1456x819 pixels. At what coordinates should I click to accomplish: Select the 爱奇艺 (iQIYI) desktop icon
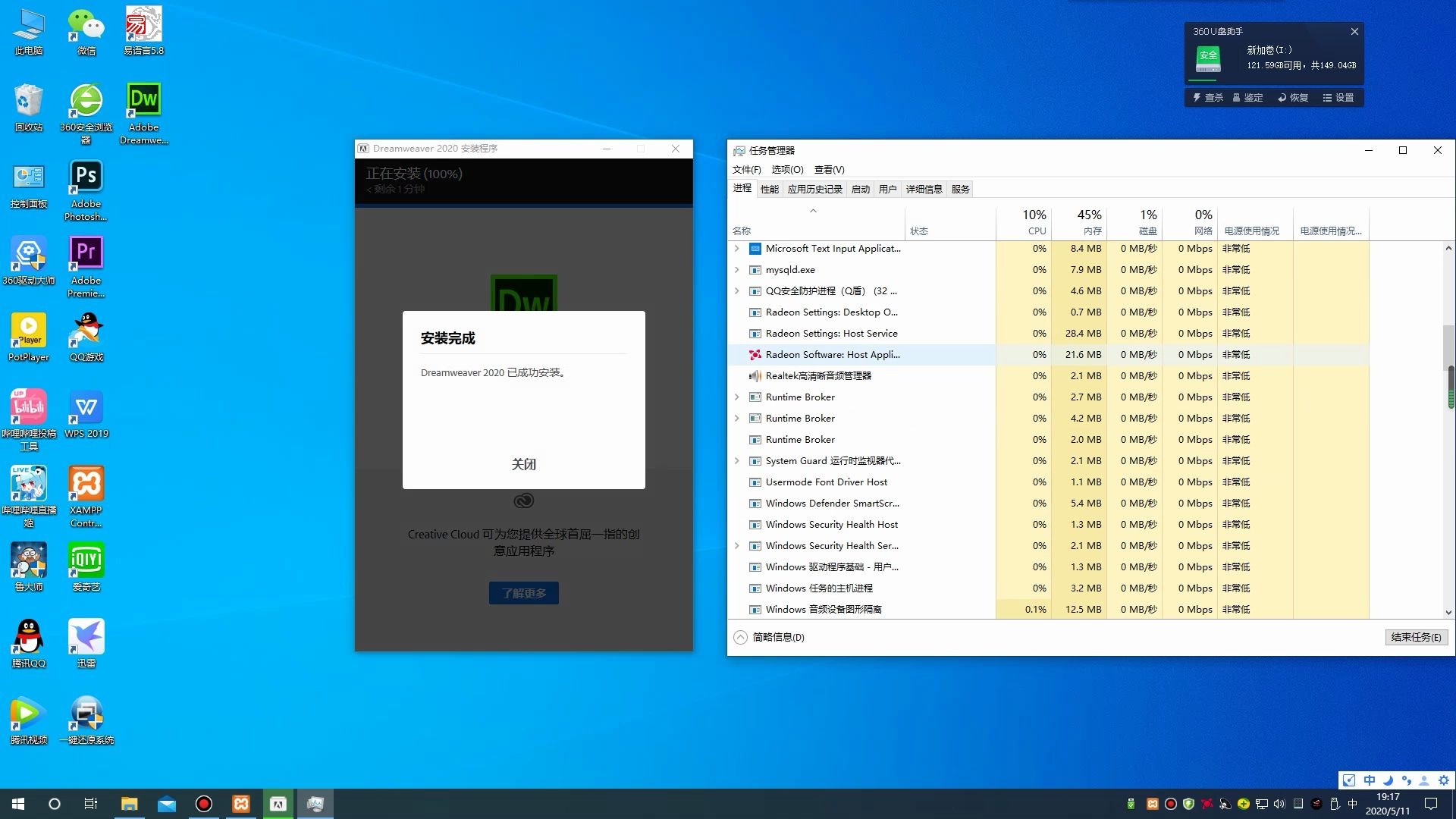pyautogui.click(x=86, y=568)
